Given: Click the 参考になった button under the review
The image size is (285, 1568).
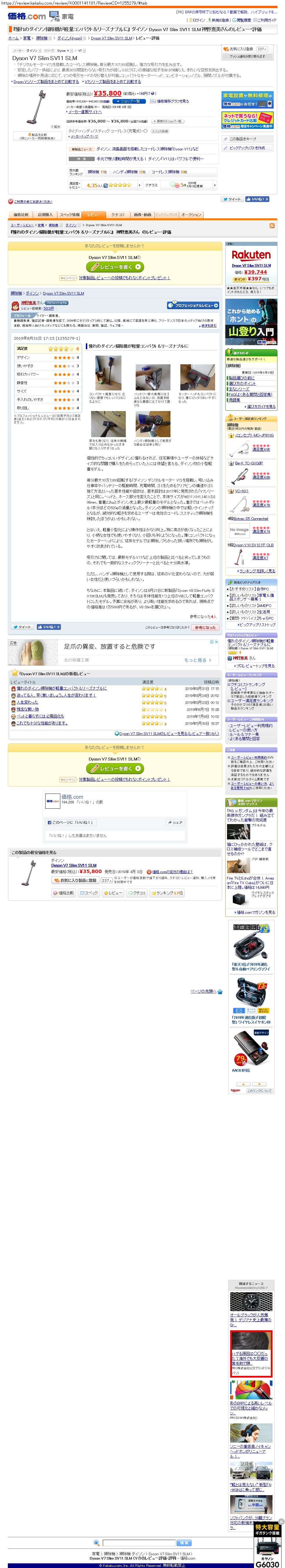Looking at the screenshot, I should pos(205,627).
